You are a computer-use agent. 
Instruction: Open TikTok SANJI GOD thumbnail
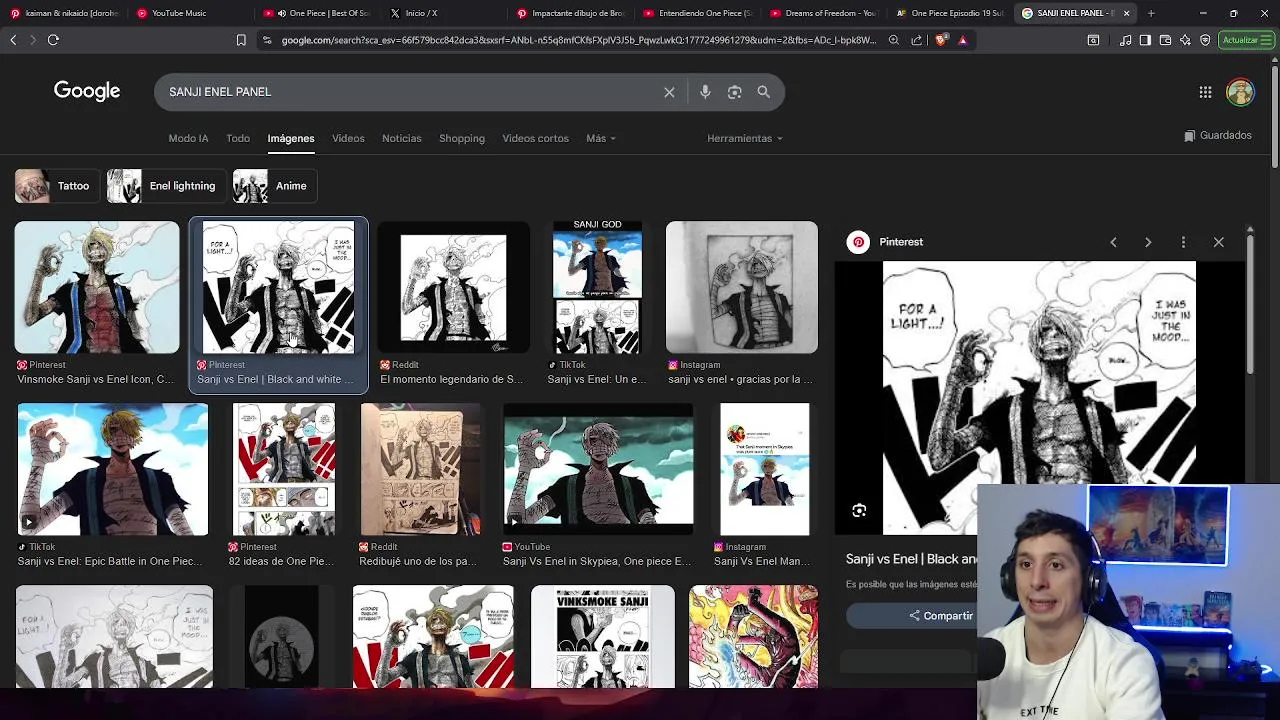[597, 287]
